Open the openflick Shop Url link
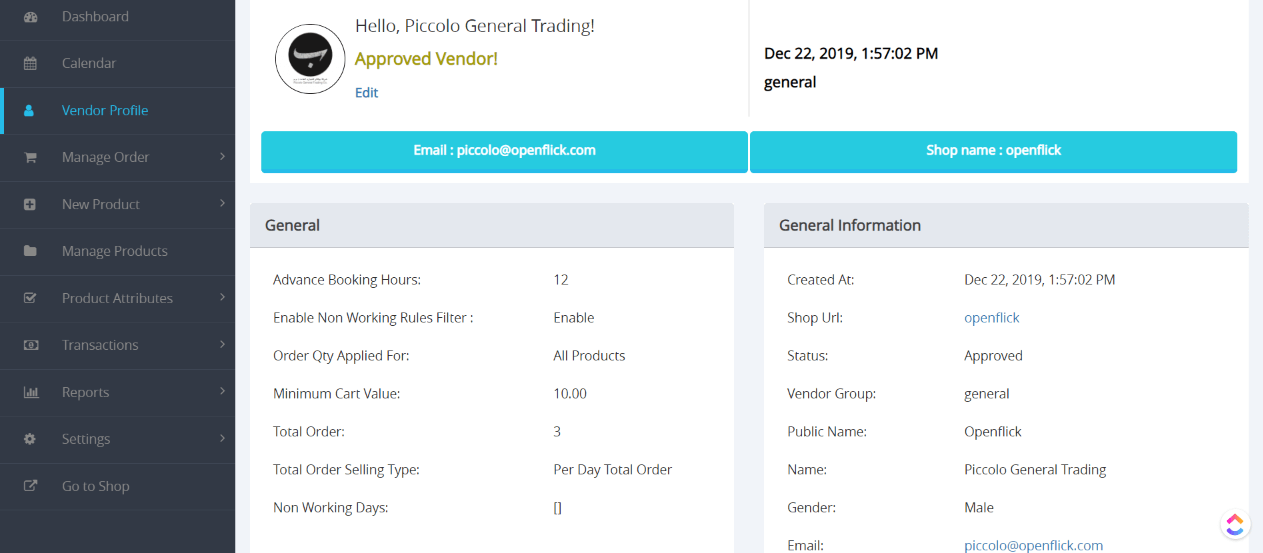The image size is (1263, 553). pyautogui.click(x=992, y=317)
